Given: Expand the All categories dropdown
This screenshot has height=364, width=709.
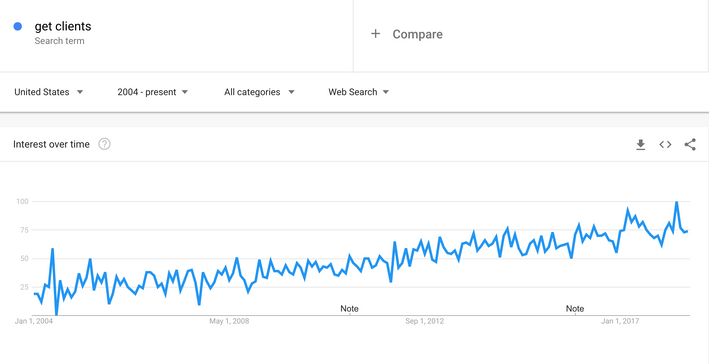Looking at the screenshot, I should (259, 92).
